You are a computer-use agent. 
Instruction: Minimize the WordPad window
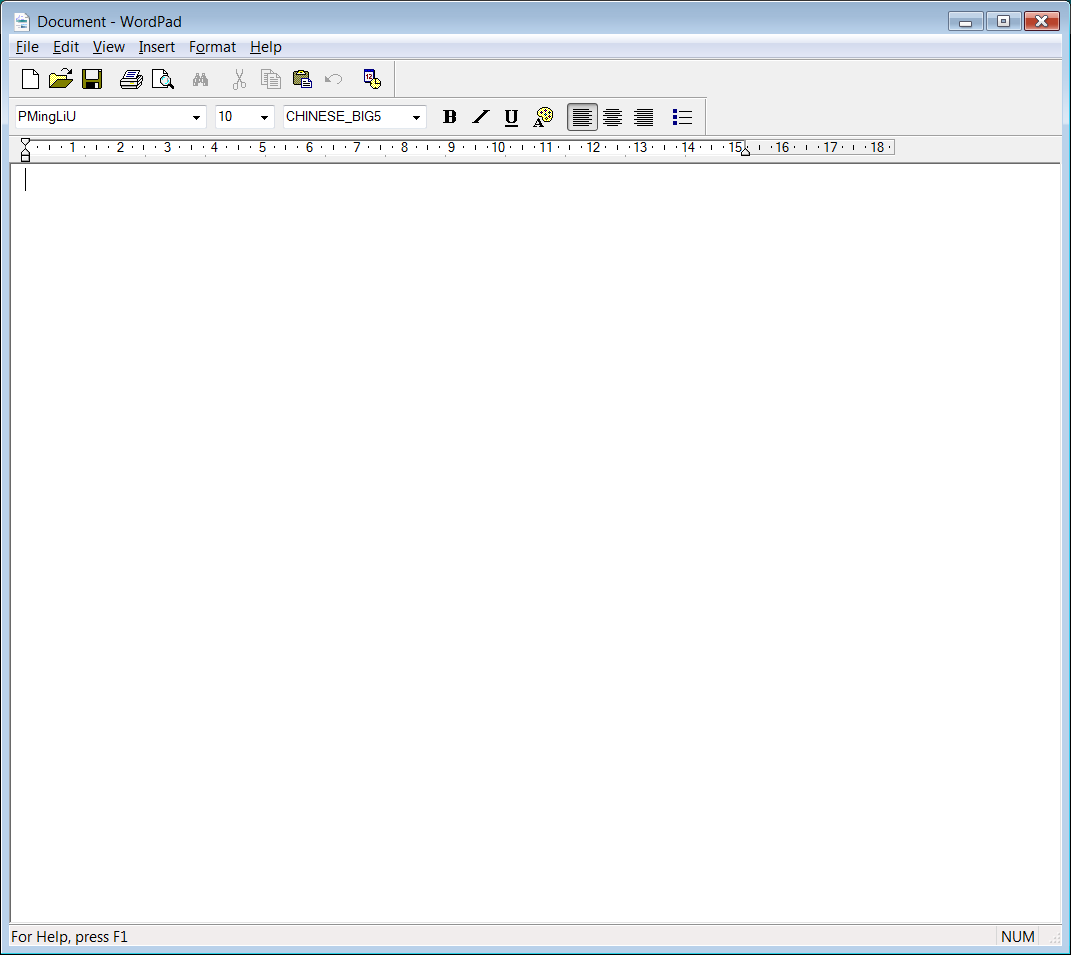click(965, 22)
